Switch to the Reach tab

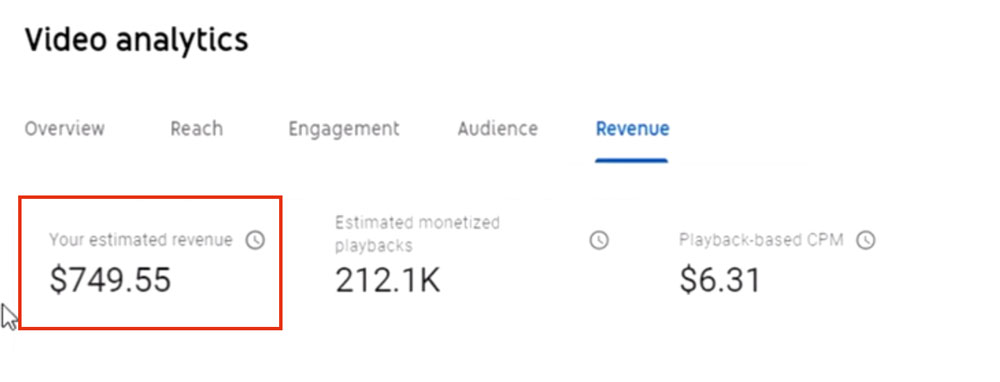point(196,129)
